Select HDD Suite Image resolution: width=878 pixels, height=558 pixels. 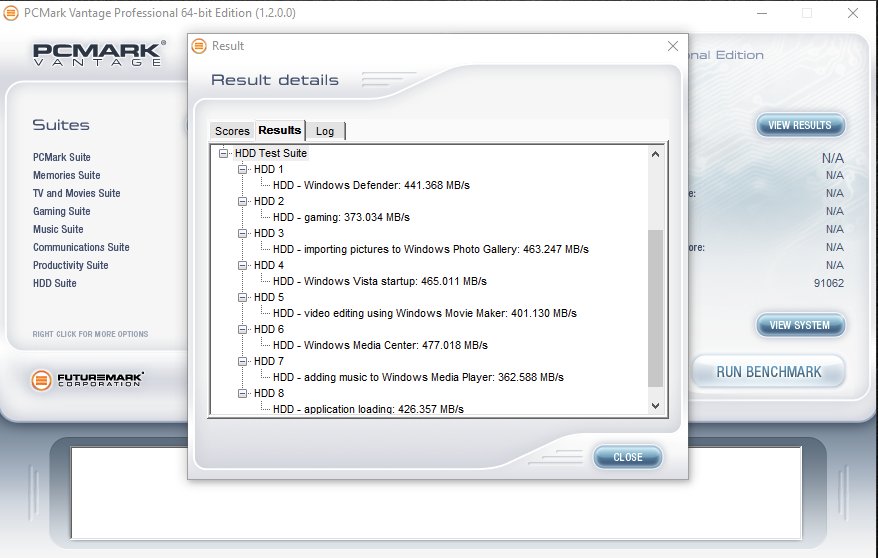coord(55,283)
